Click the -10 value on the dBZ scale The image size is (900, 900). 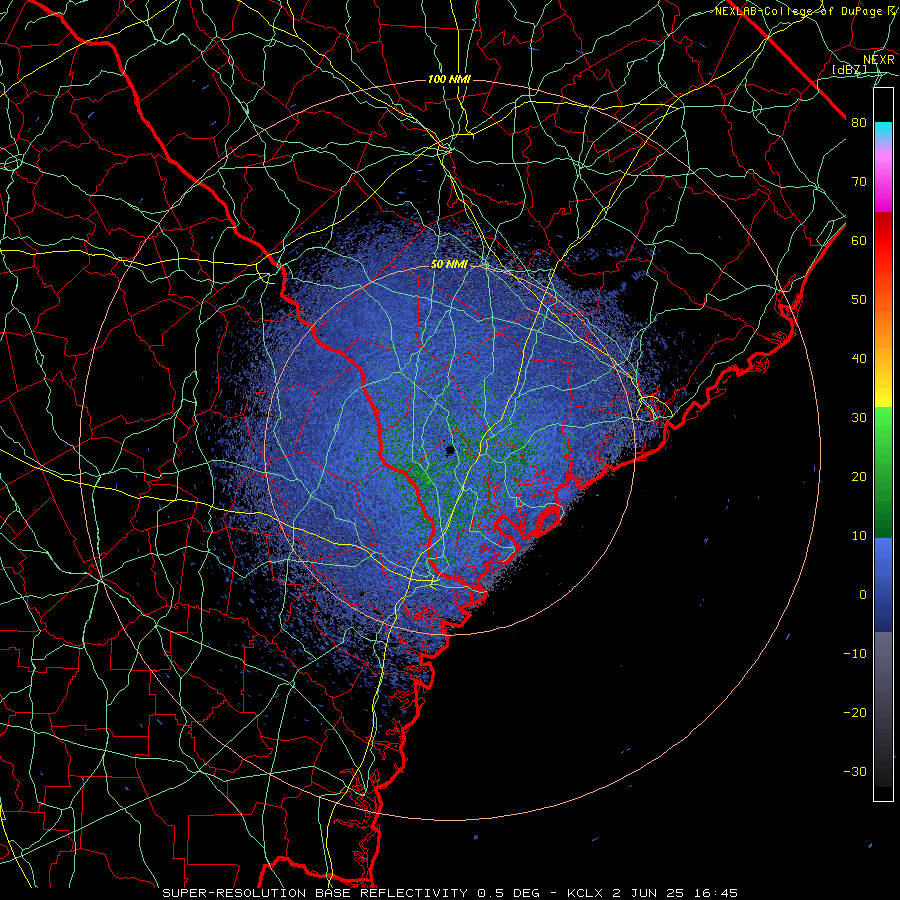point(855,654)
